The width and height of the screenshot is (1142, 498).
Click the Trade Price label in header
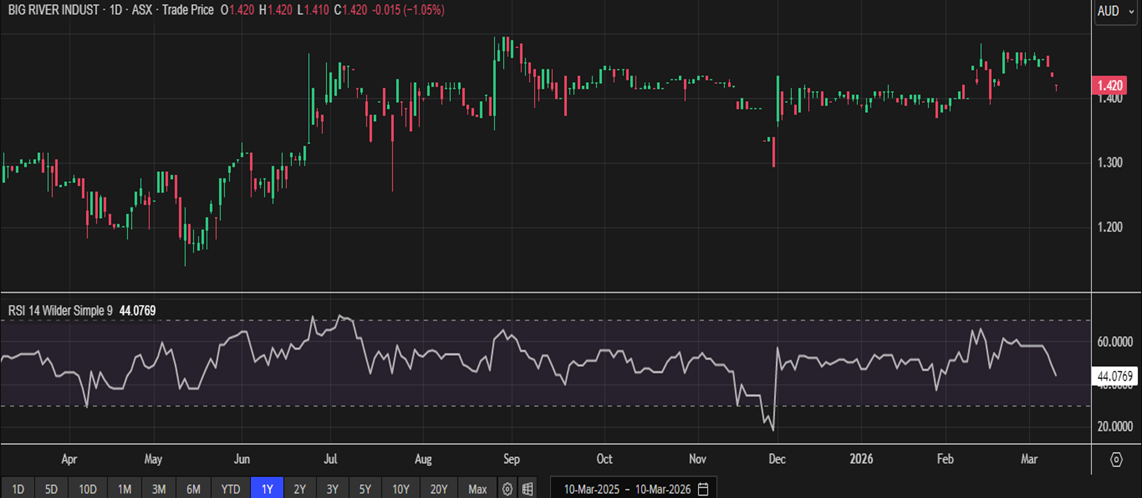click(x=189, y=10)
